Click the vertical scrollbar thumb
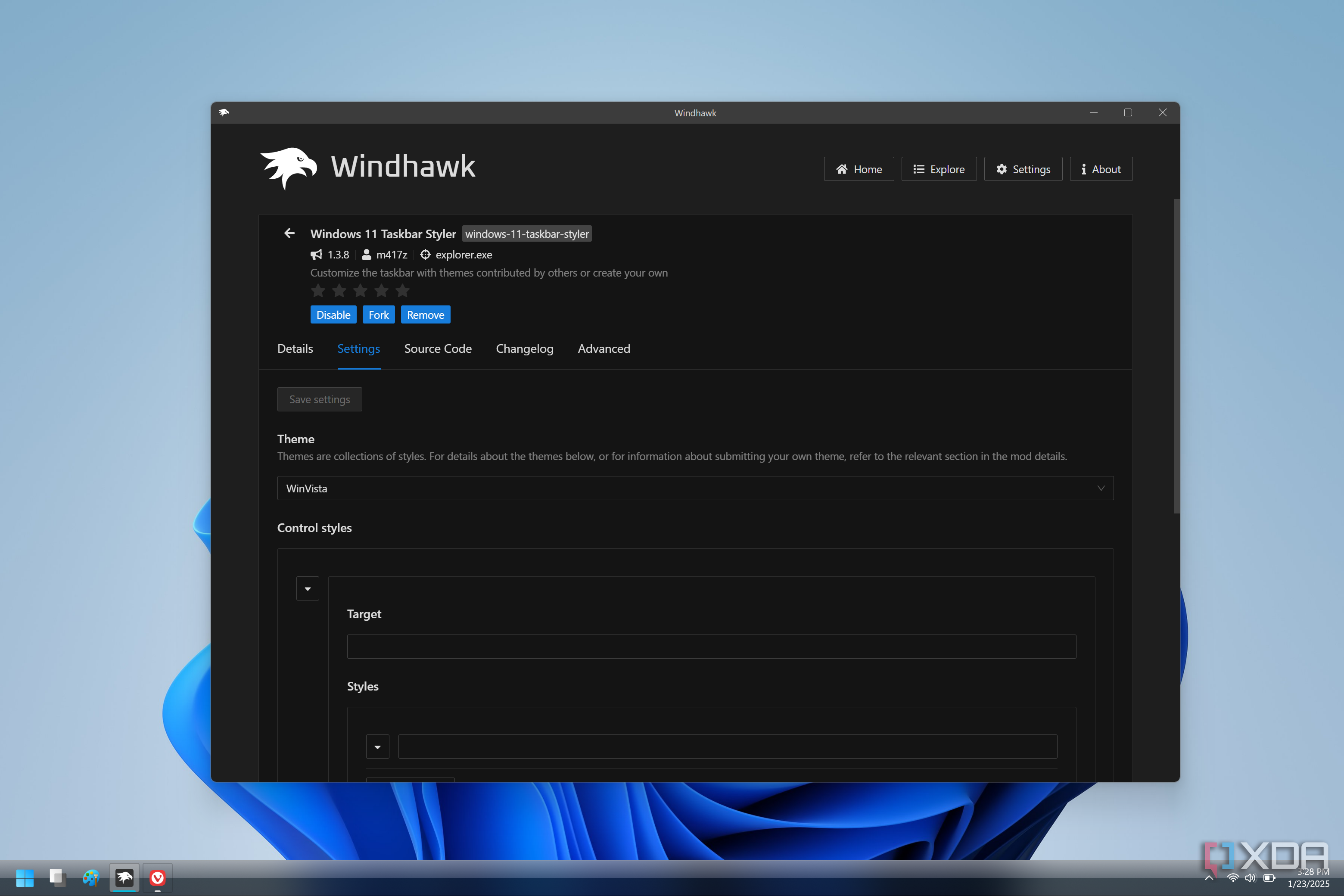This screenshot has width=1344, height=896. tap(1176, 354)
